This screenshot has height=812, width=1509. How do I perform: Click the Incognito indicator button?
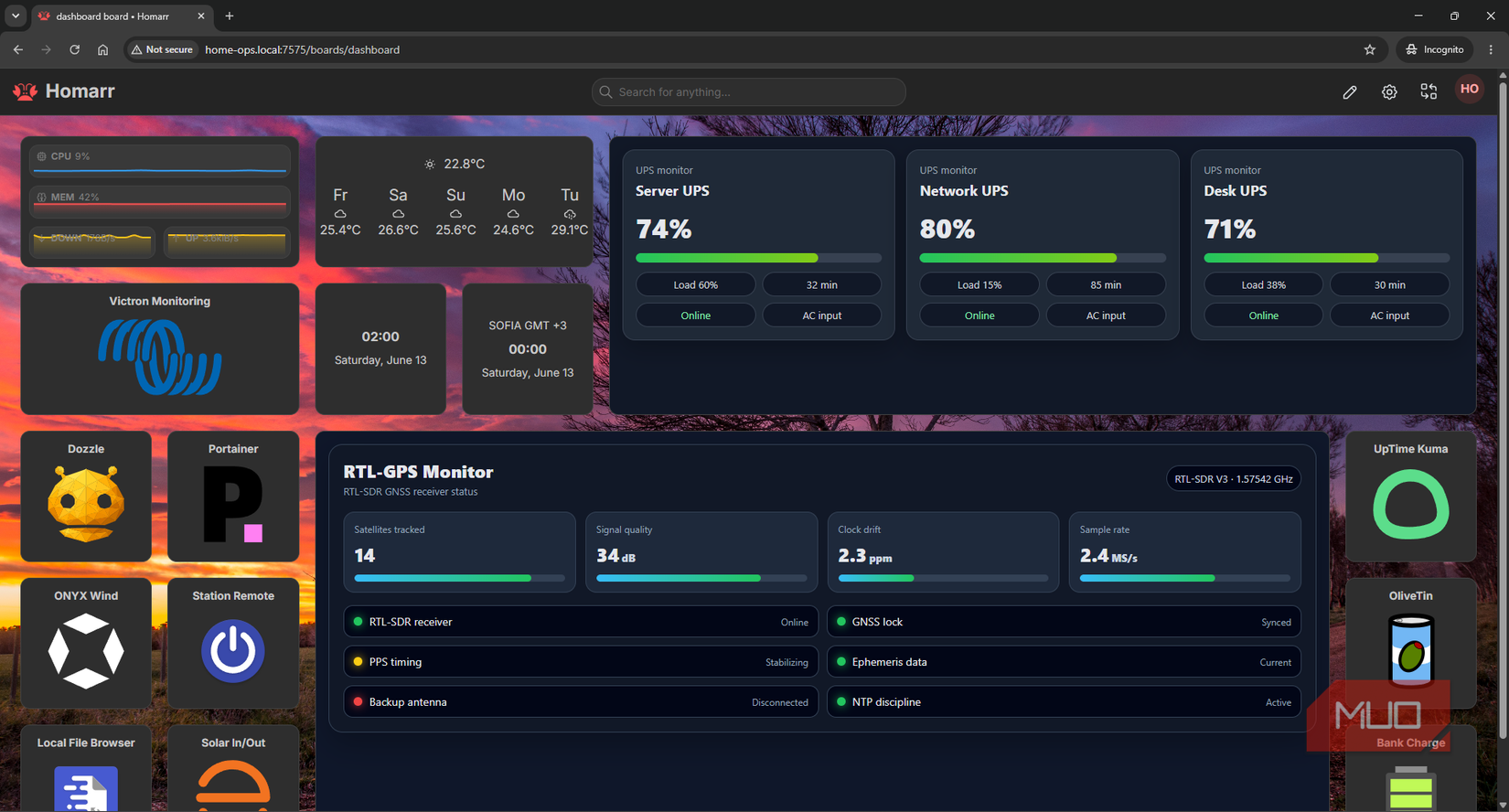(x=1435, y=49)
